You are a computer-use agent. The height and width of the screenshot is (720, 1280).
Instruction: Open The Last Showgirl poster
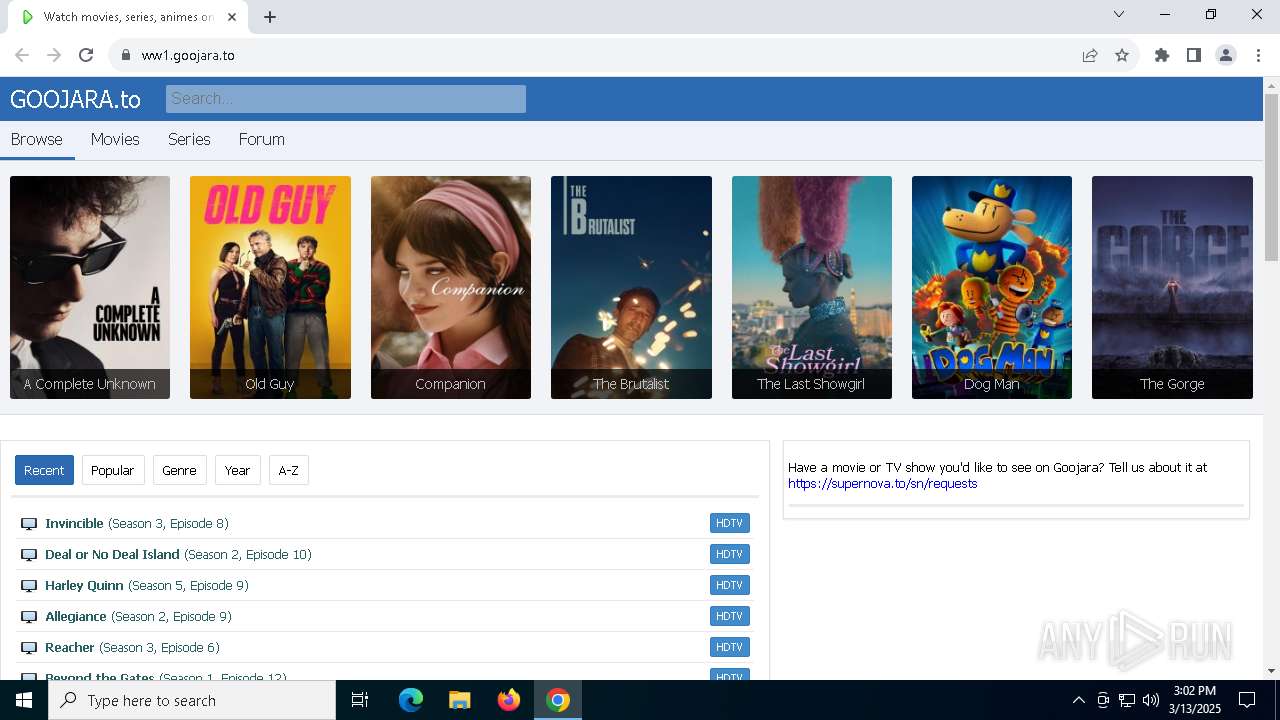[812, 287]
